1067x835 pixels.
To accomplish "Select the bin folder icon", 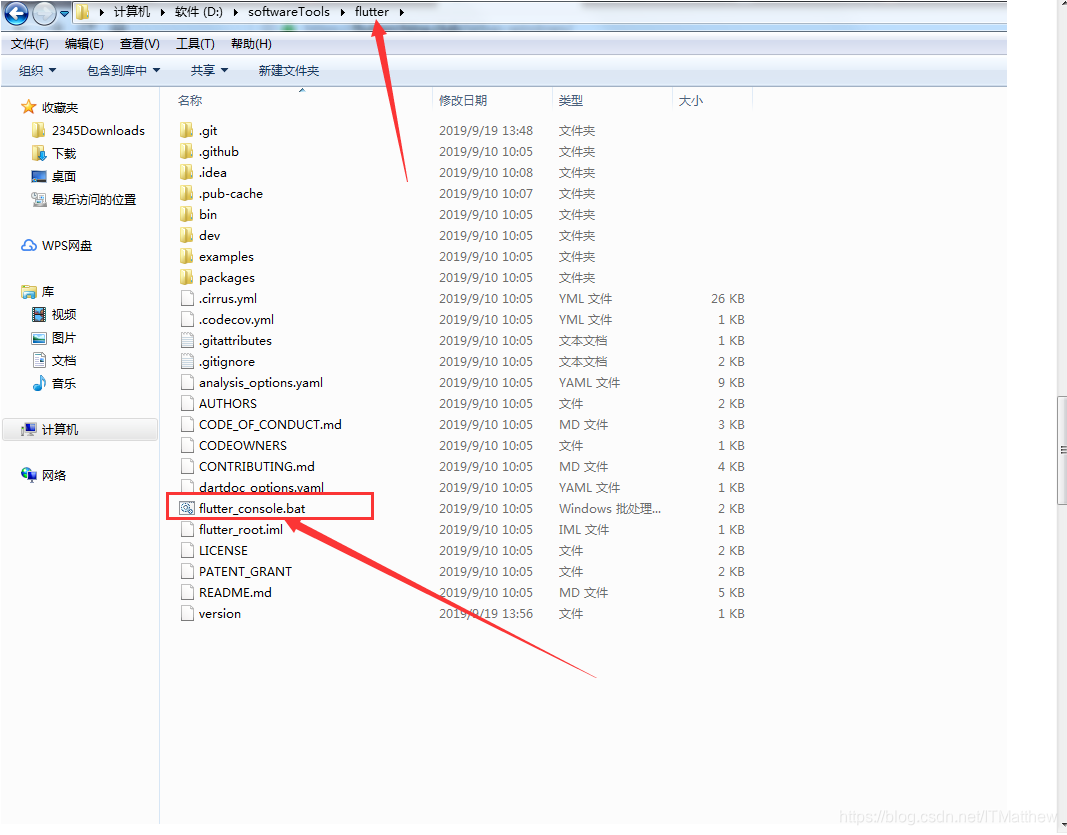I will pyautogui.click(x=186, y=214).
